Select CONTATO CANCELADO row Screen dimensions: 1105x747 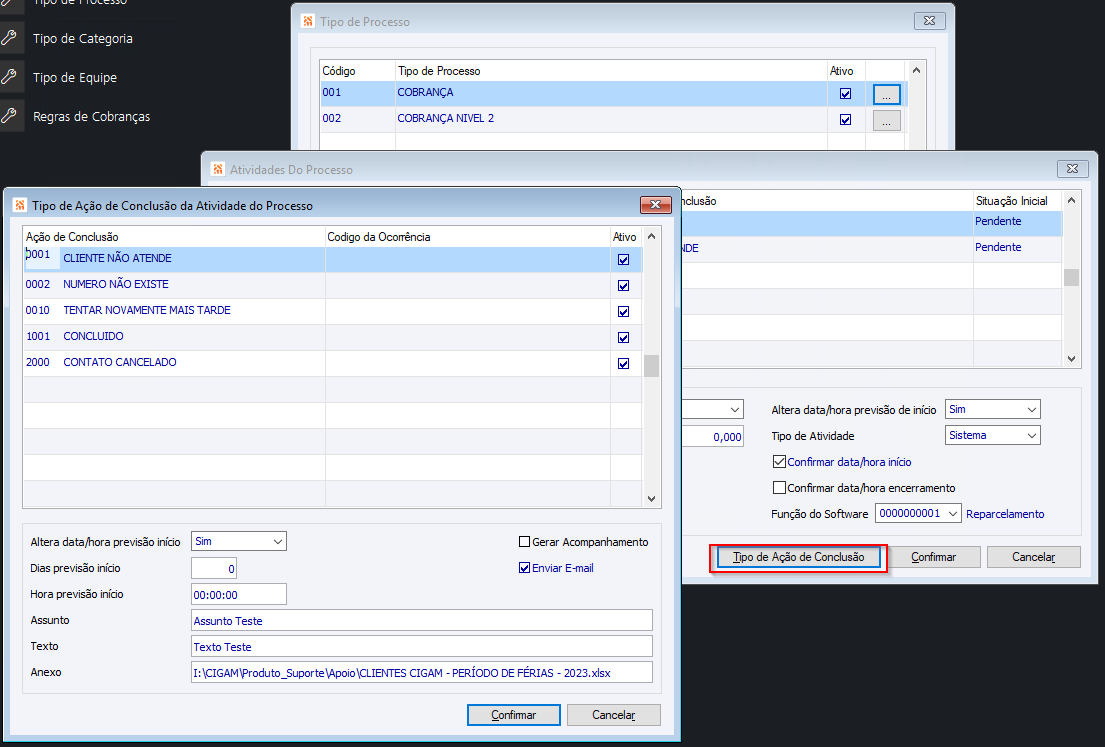click(x=333, y=363)
